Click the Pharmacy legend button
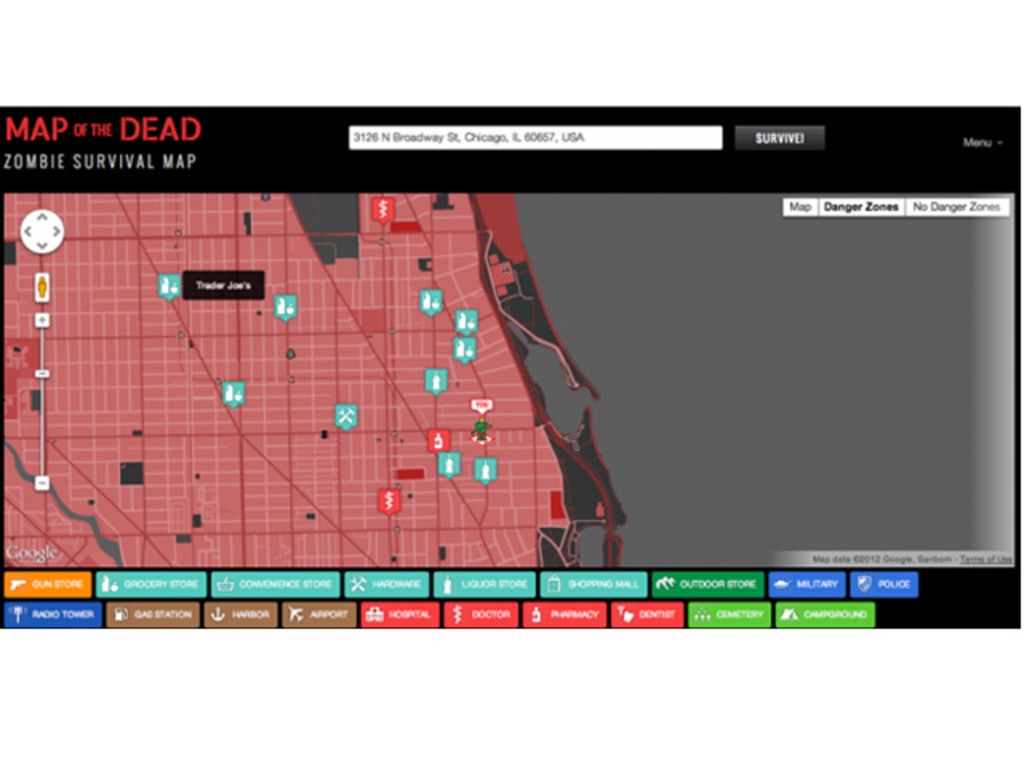 (564, 615)
